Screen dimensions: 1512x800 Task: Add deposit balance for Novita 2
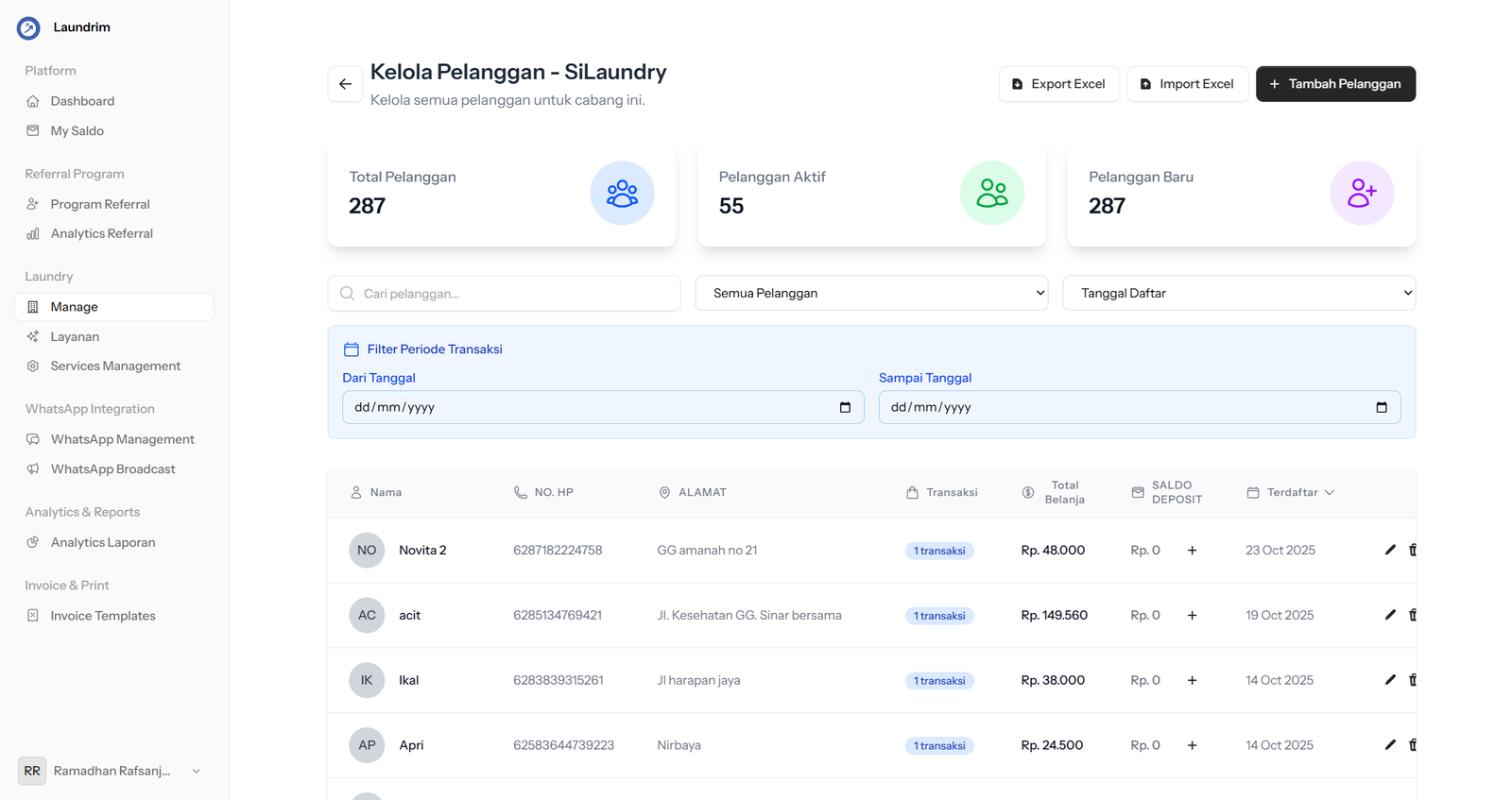[1192, 550]
